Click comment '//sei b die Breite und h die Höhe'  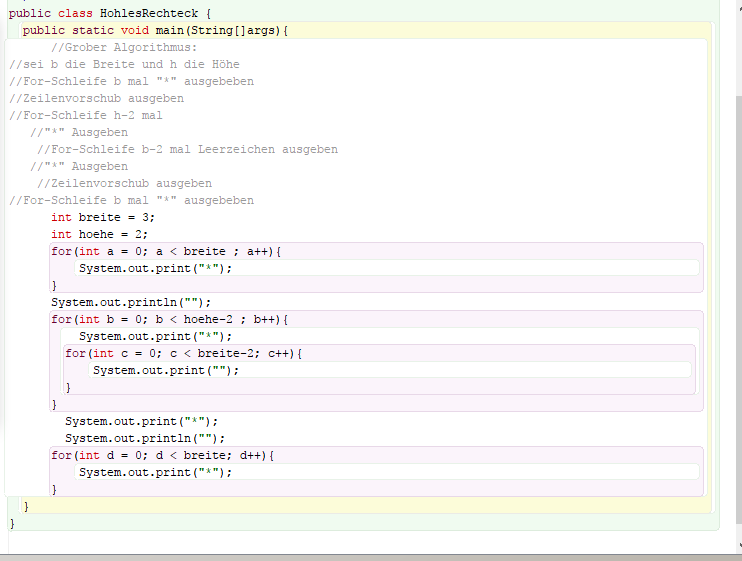pyautogui.click(x=124, y=64)
